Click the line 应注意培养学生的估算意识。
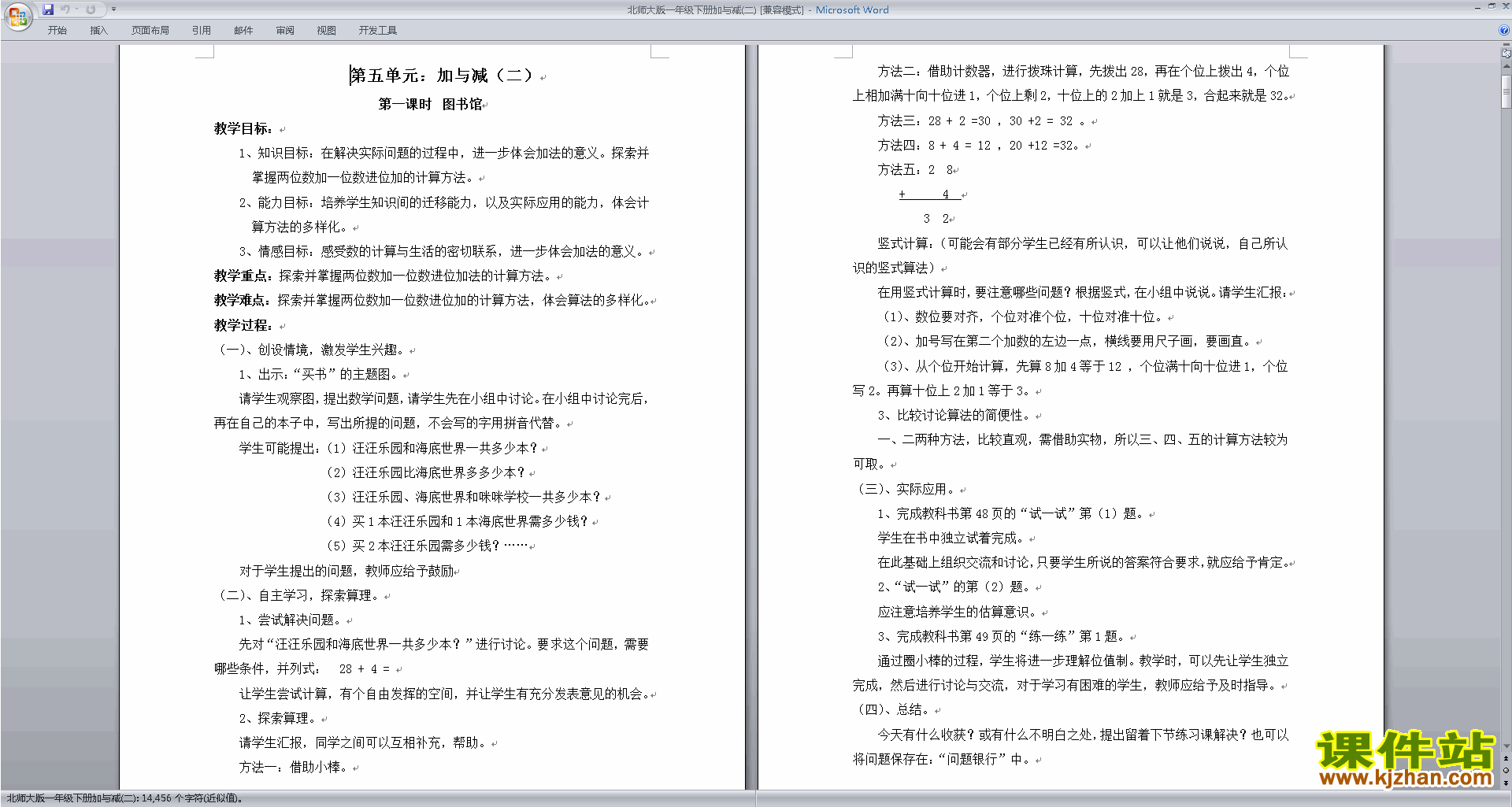Viewport: 1512px width, 807px height. tap(958, 612)
